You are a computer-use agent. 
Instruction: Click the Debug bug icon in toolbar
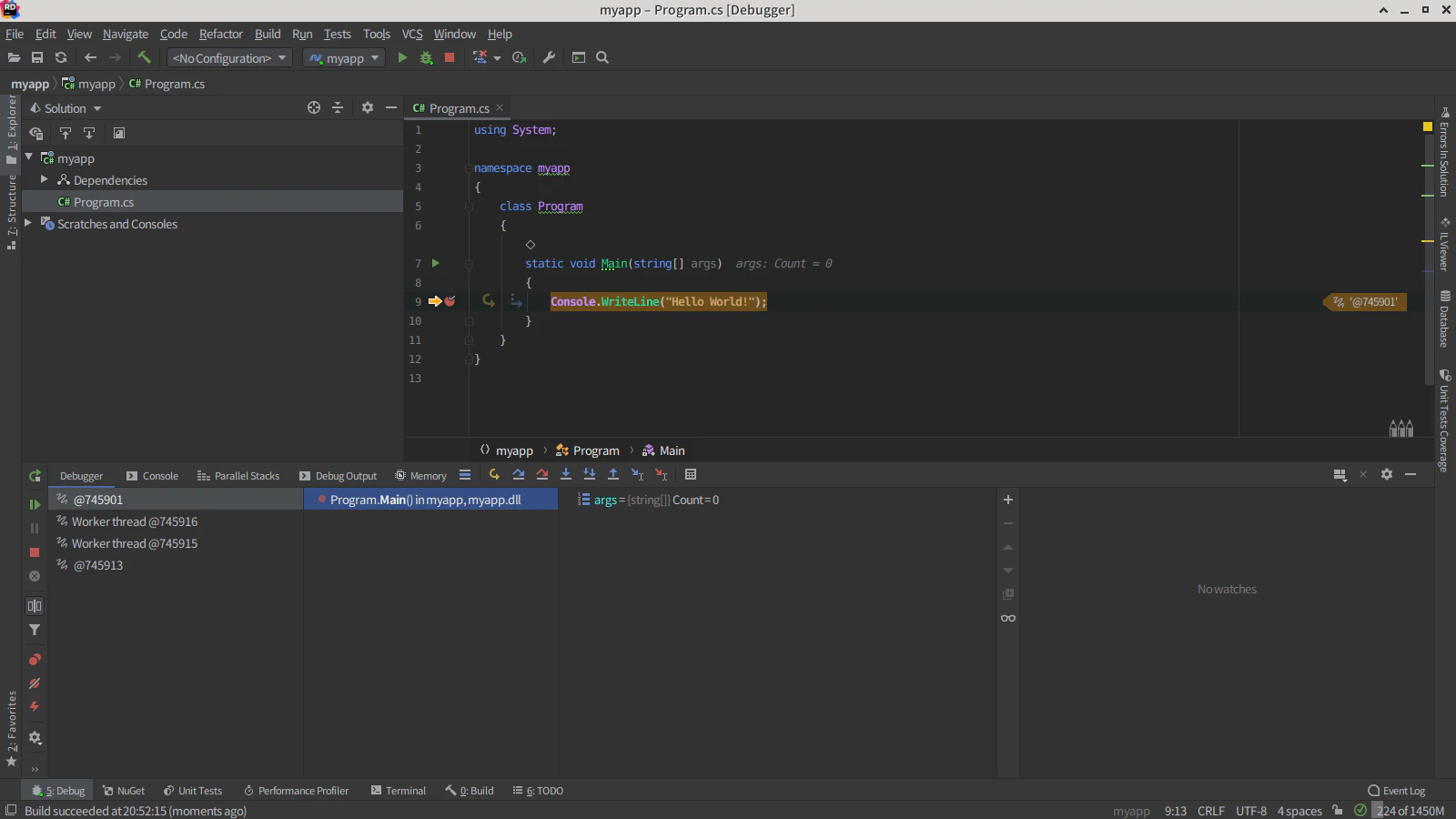click(x=426, y=57)
